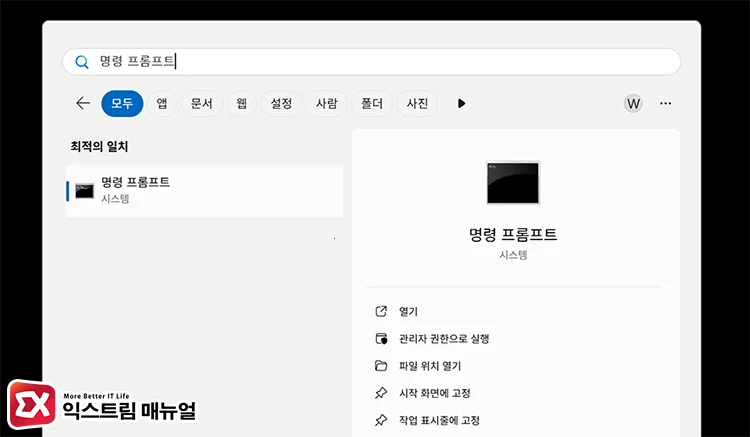Click the folder icon beside 파일 위치 열기
The image size is (750, 437).
(381, 366)
